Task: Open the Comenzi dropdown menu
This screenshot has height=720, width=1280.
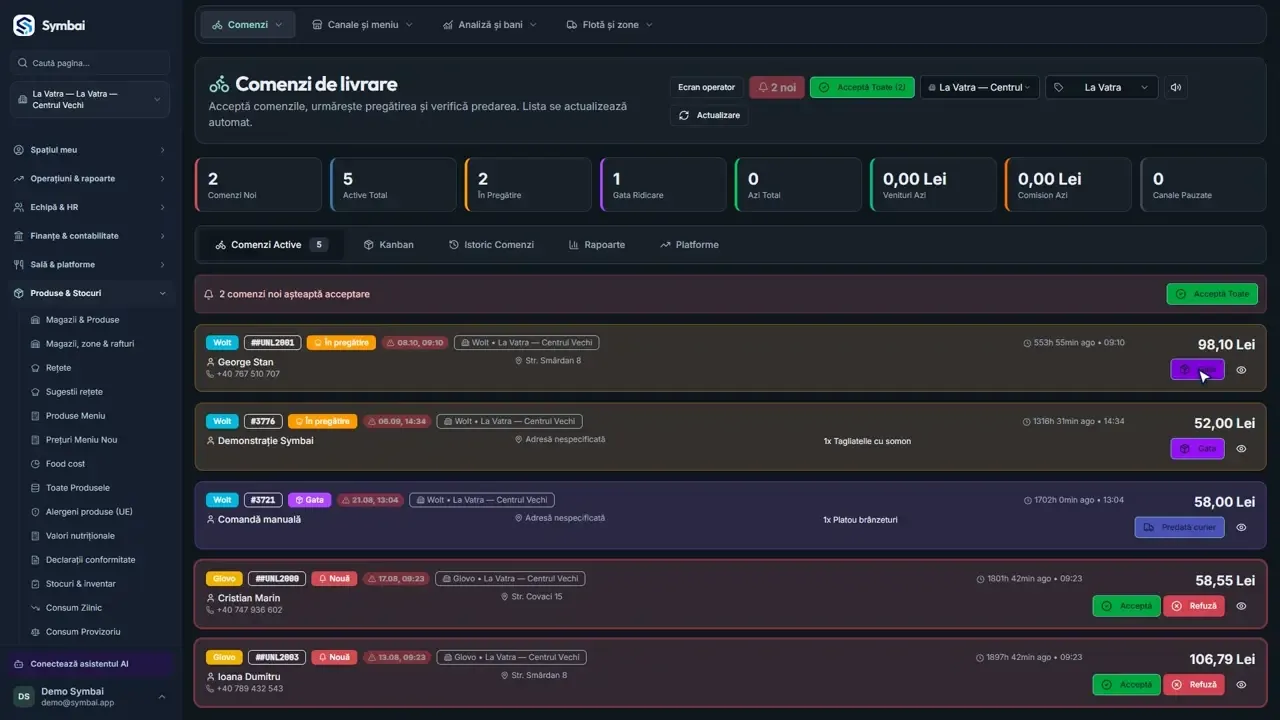Action: [248, 25]
